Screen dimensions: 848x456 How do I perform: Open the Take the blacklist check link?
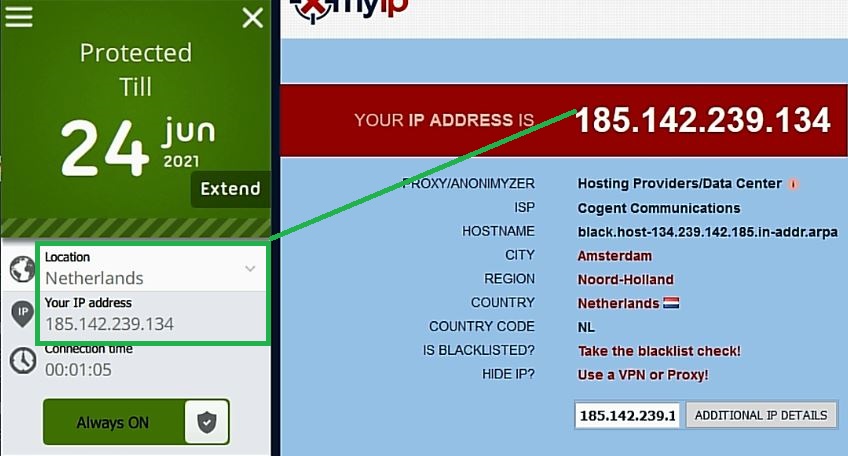[x=659, y=351]
